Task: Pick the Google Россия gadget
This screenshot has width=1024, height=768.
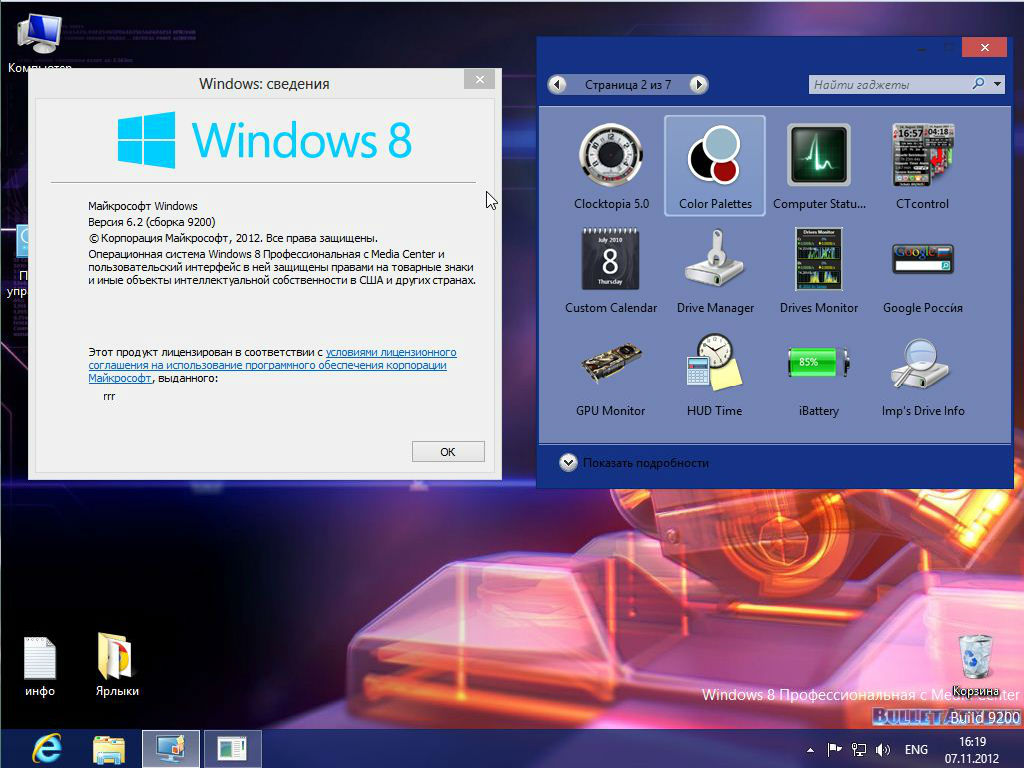Action: click(x=922, y=270)
